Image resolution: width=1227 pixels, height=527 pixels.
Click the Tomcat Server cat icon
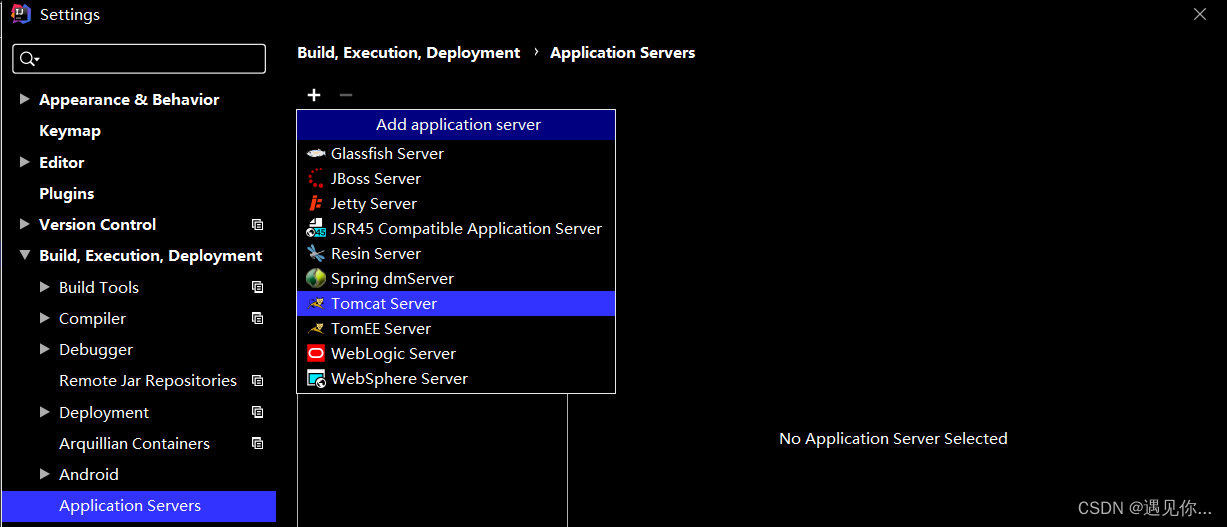tap(316, 304)
